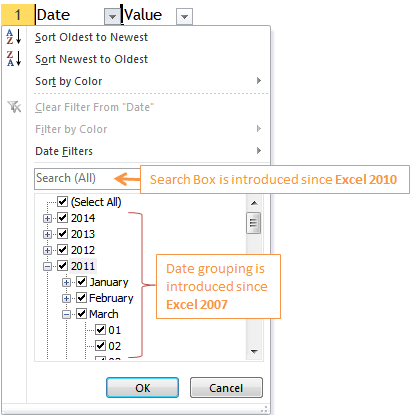
Task: Collapse the 2011 year node
Action: [47, 267]
